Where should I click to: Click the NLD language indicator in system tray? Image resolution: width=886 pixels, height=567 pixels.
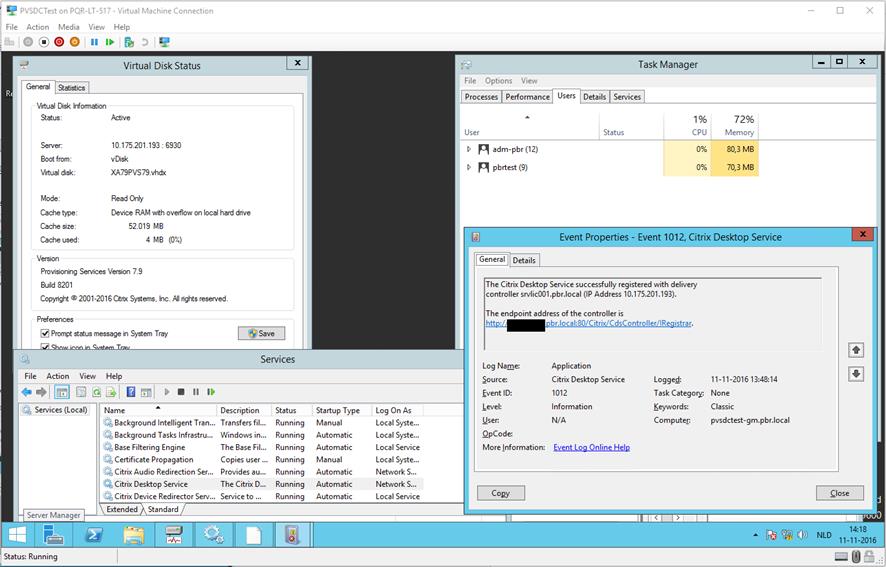pyautogui.click(x=824, y=535)
